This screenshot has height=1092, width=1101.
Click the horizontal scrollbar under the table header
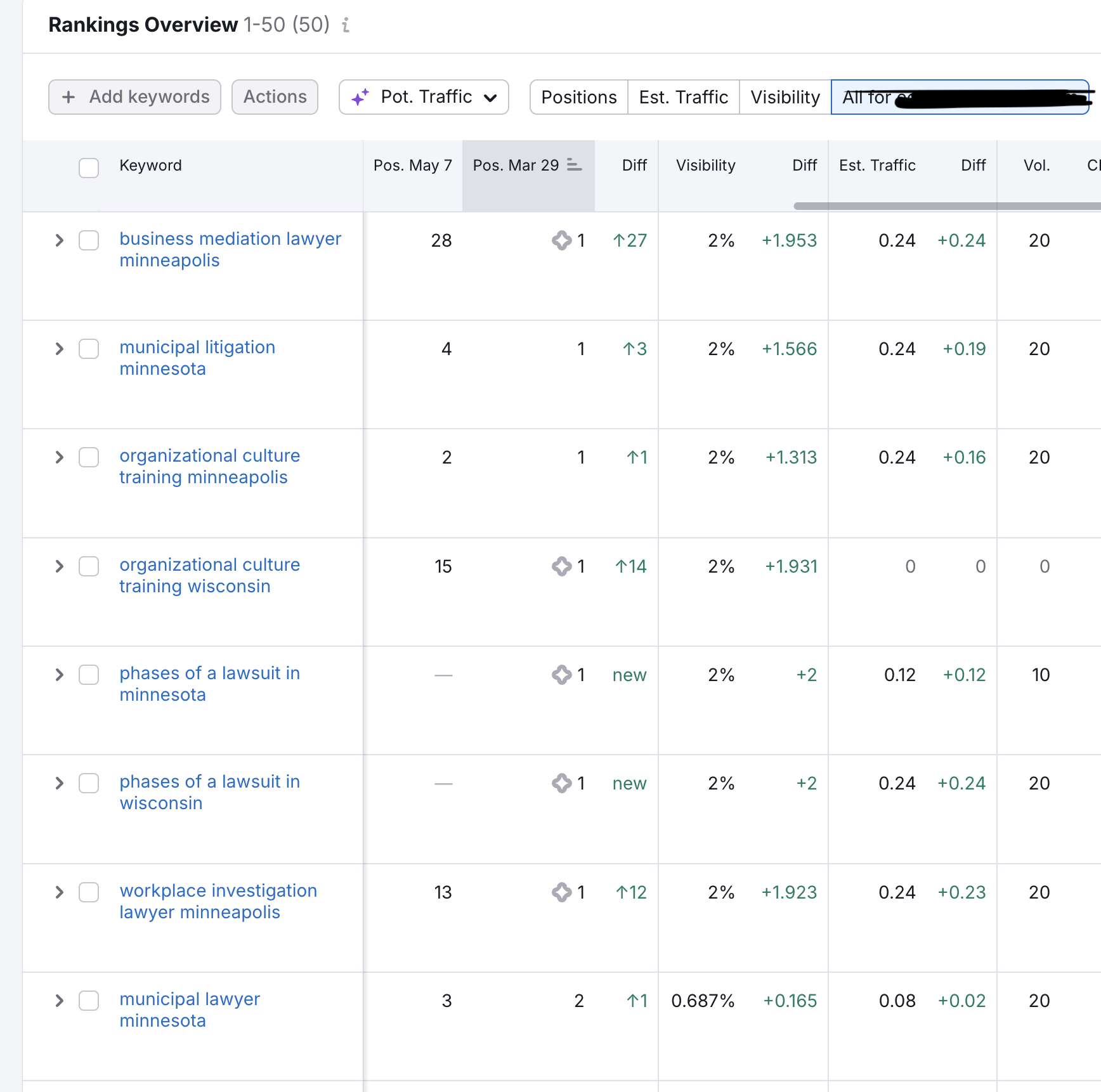click(946, 206)
